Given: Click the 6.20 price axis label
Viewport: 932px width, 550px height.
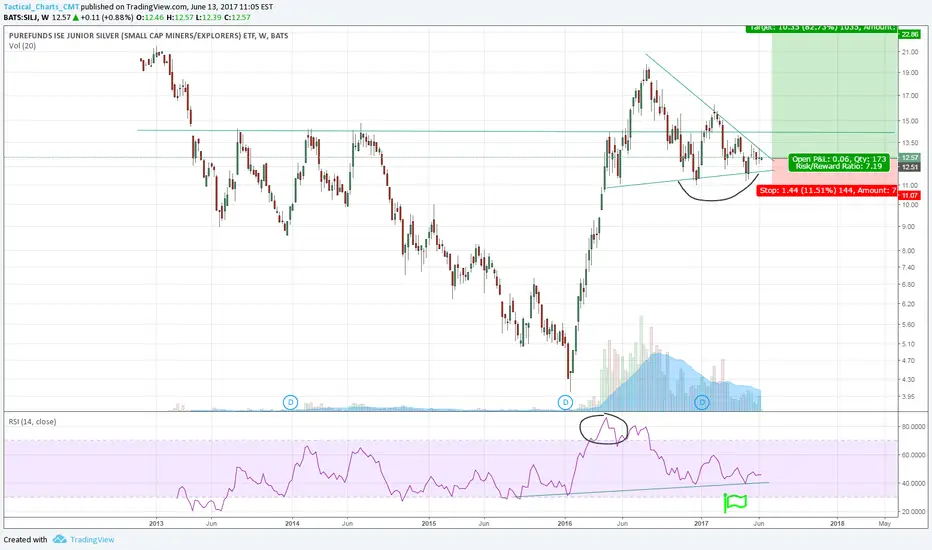Looking at the screenshot, I should (x=909, y=304).
